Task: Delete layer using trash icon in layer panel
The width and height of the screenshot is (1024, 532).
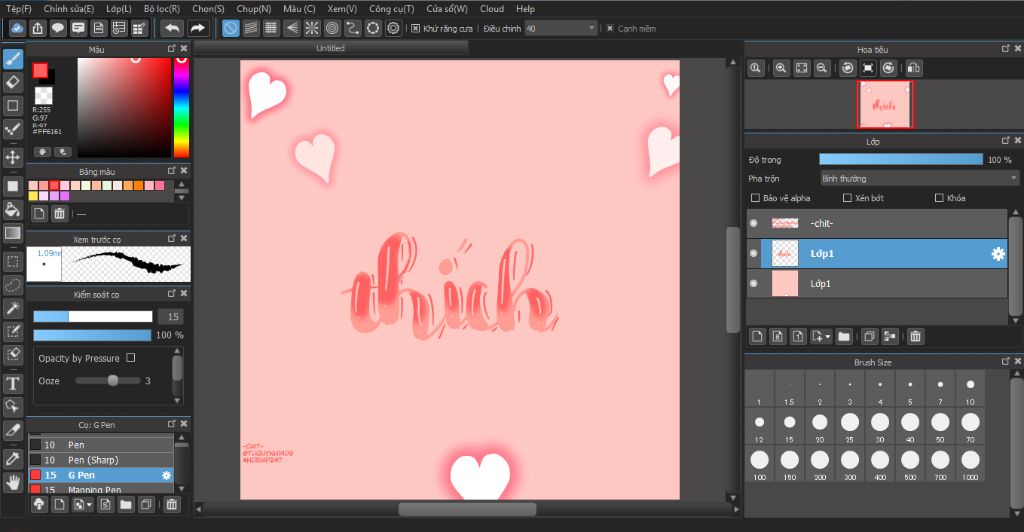Action: (x=915, y=336)
